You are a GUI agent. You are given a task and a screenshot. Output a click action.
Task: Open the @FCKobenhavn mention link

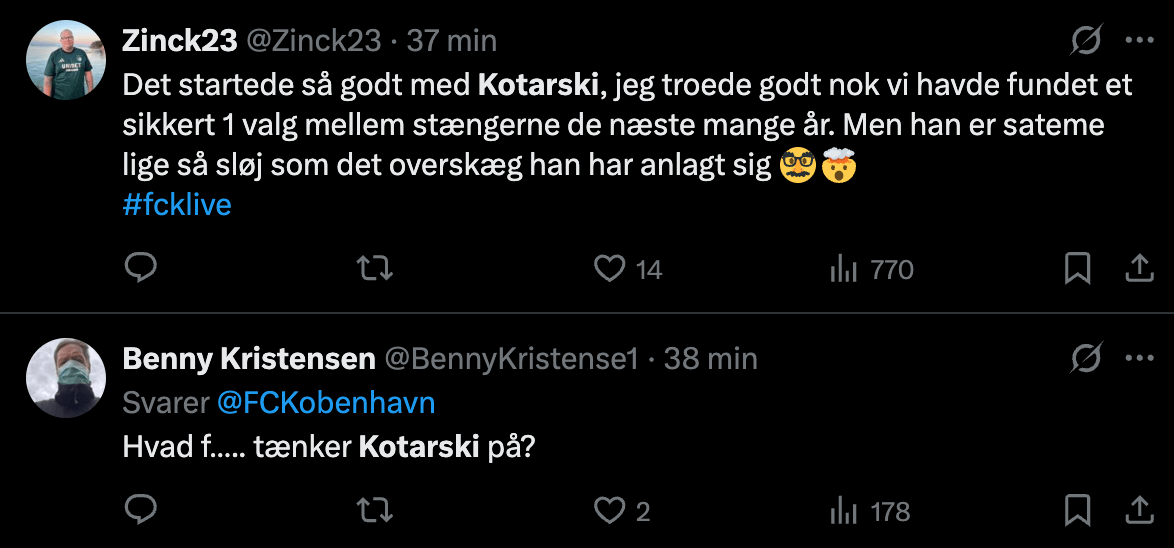click(x=325, y=403)
